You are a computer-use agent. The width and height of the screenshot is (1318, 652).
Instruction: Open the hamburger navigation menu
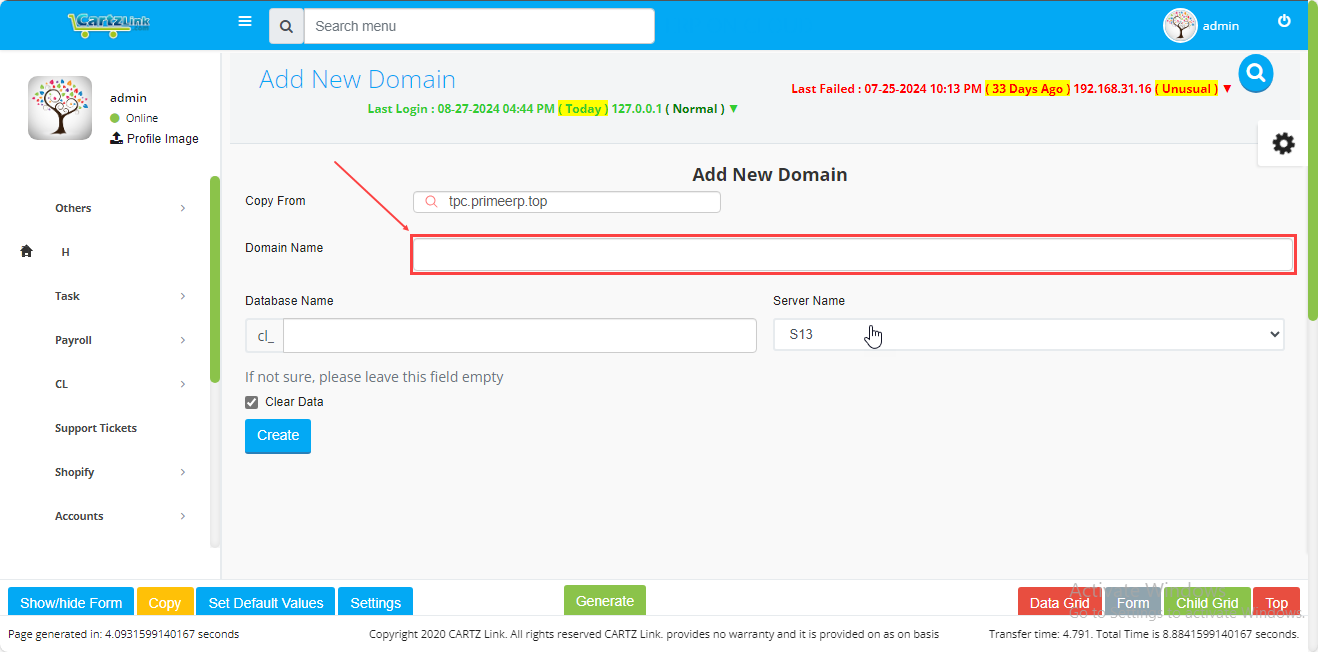coord(245,21)
